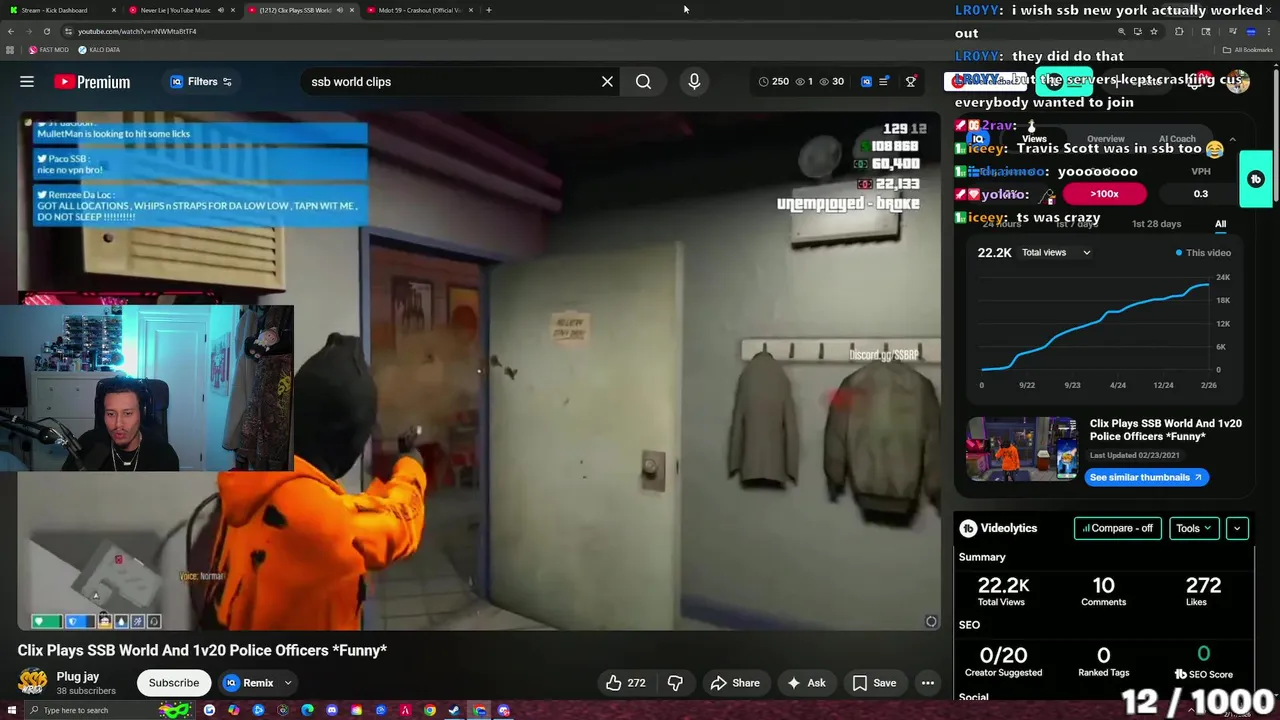Image resolution: width=1280 pixels, height=720 pixels.
Task: Open KALO DATA bookmark
Action: tap(99, 50)
